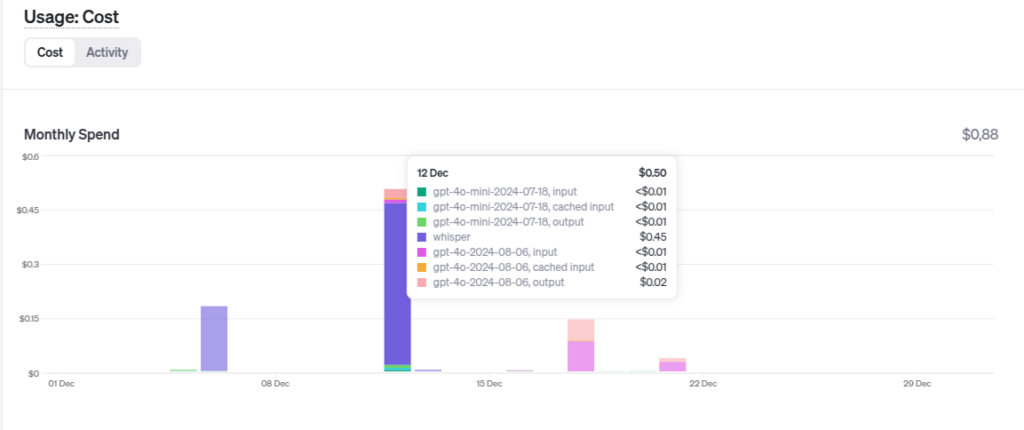
Task: Click the purple whisper bar before 08 Dec
Action: click(x=214, y=339)
